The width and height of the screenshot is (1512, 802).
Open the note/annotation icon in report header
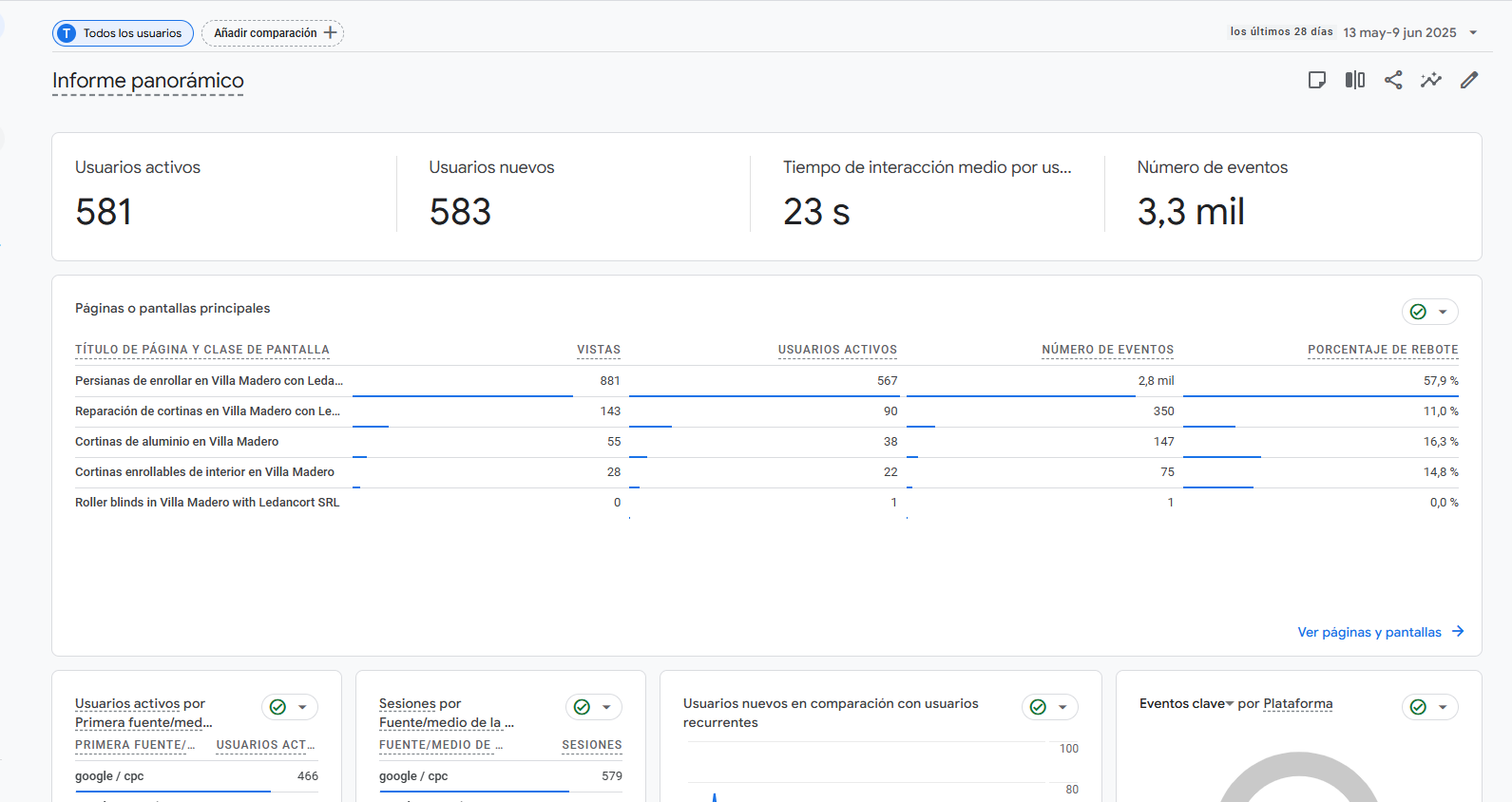1316,80
